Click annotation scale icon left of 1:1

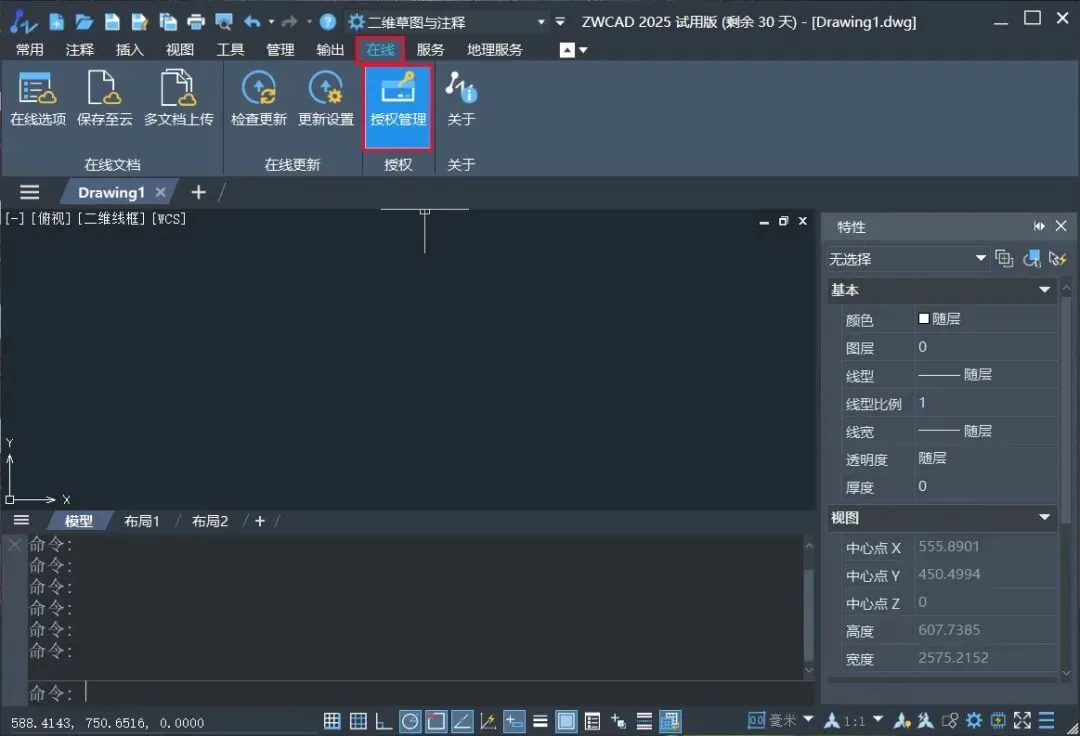(833, 721)
